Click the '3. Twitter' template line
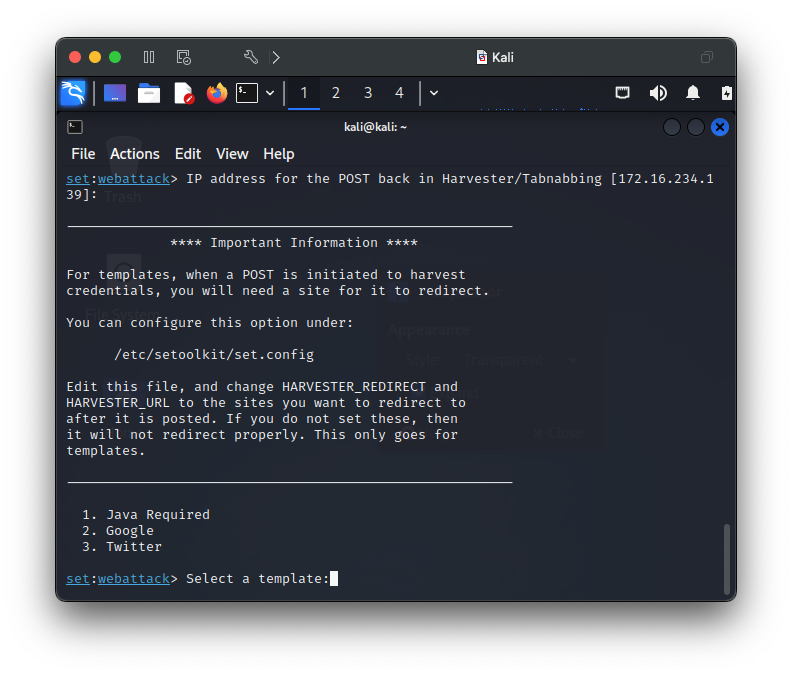The height and width of the screenshot is (675, 792). pos(122,547)
